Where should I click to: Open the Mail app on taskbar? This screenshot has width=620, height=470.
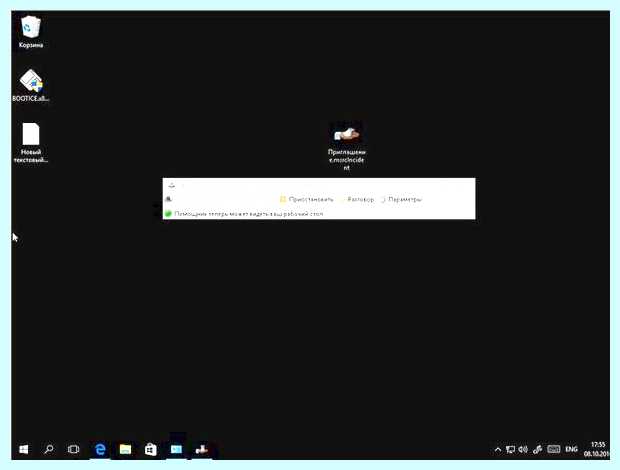(176, 449)
